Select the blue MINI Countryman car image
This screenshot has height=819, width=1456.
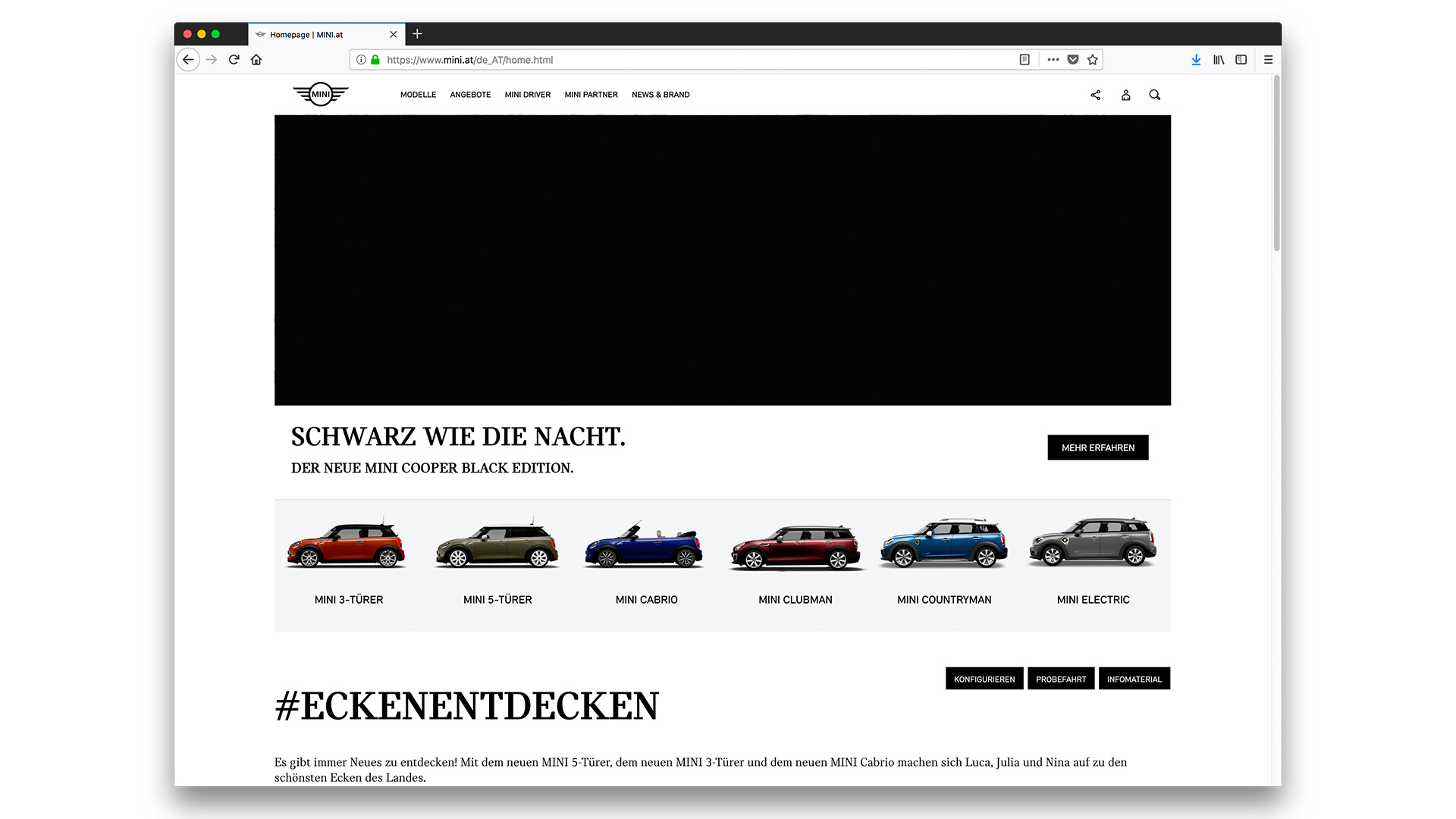(x=944, y=543)
